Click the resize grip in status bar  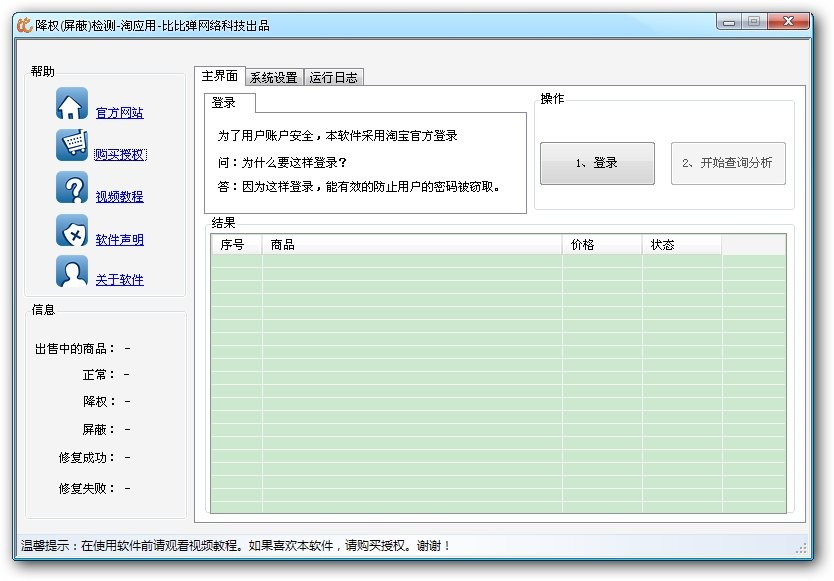pyautogui.click(x=801, y=549)
